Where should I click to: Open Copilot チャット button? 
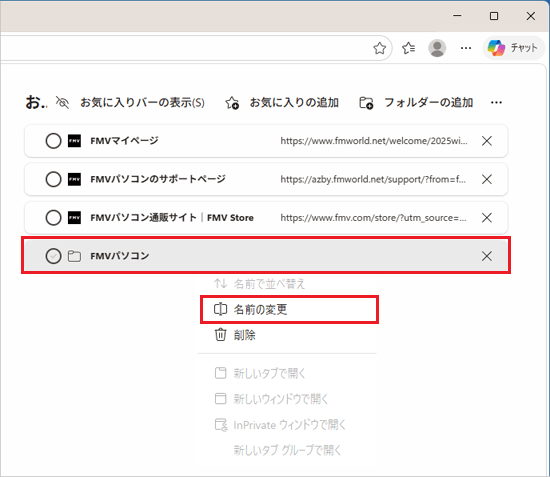[514, 48]
